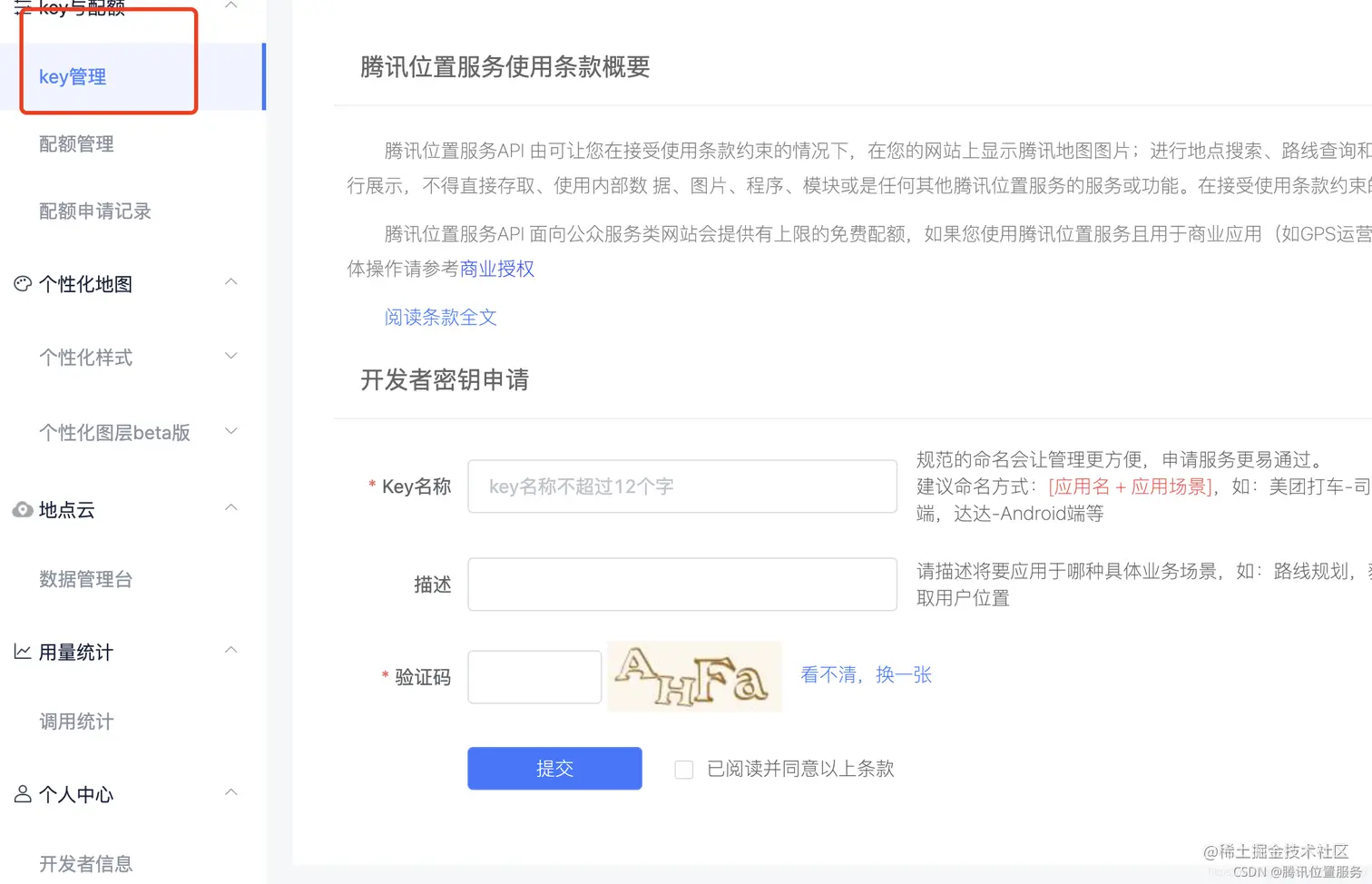Collapse the 个人中心 section chevron
The width and height of the screenshot is (1372, 884).
coord(231,792)
